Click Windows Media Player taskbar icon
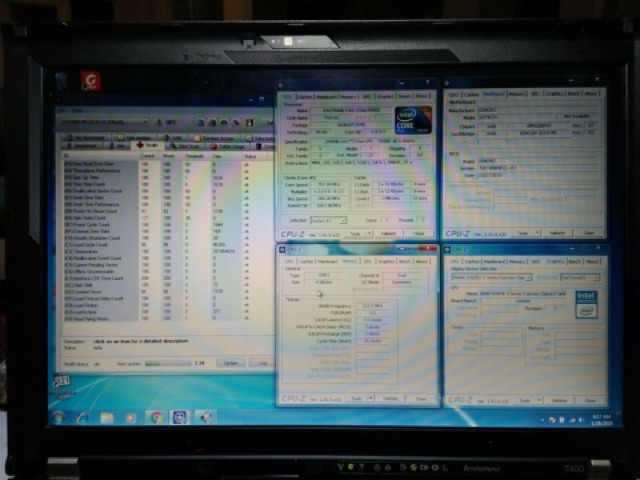The image size is (640, 480). (131, 418)
